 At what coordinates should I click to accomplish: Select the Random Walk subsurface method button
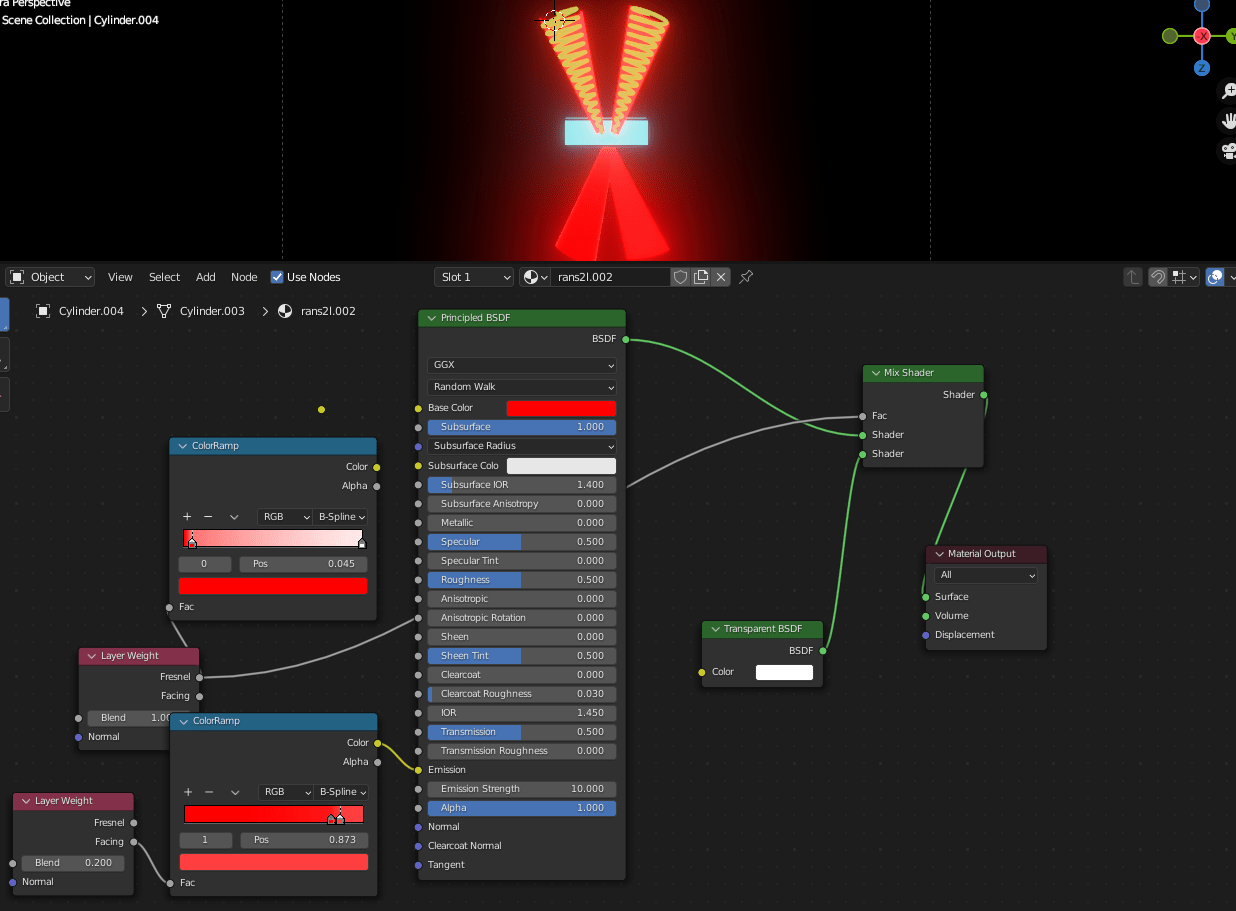(521, 387)
